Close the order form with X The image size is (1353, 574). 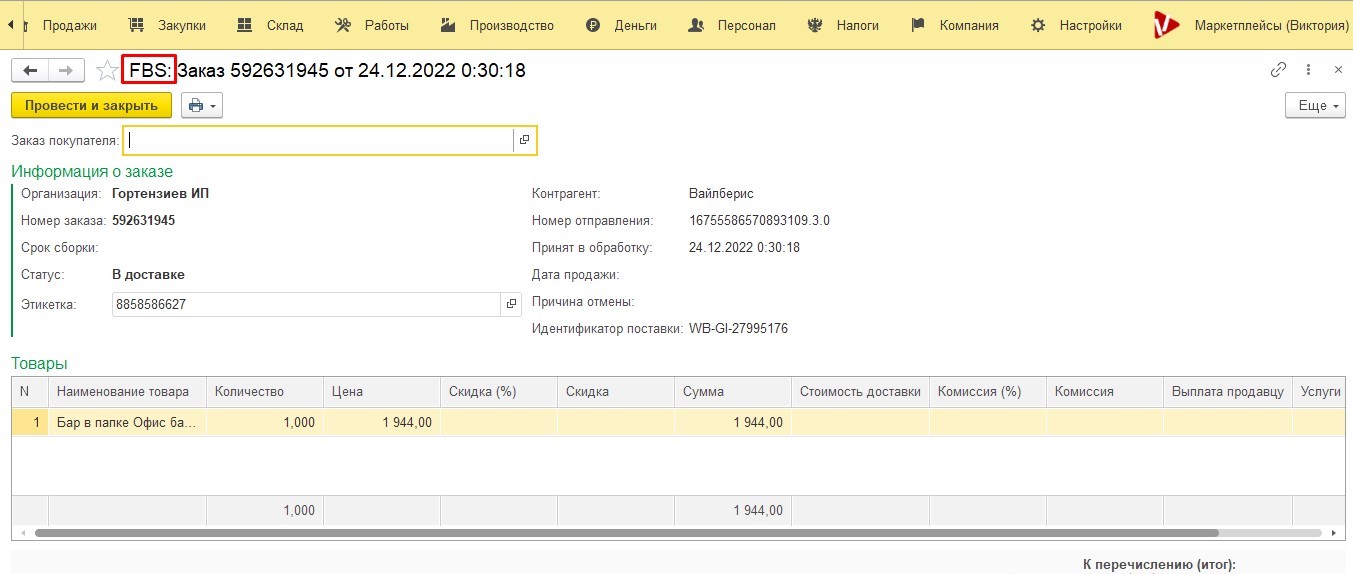pos(1338,70)
